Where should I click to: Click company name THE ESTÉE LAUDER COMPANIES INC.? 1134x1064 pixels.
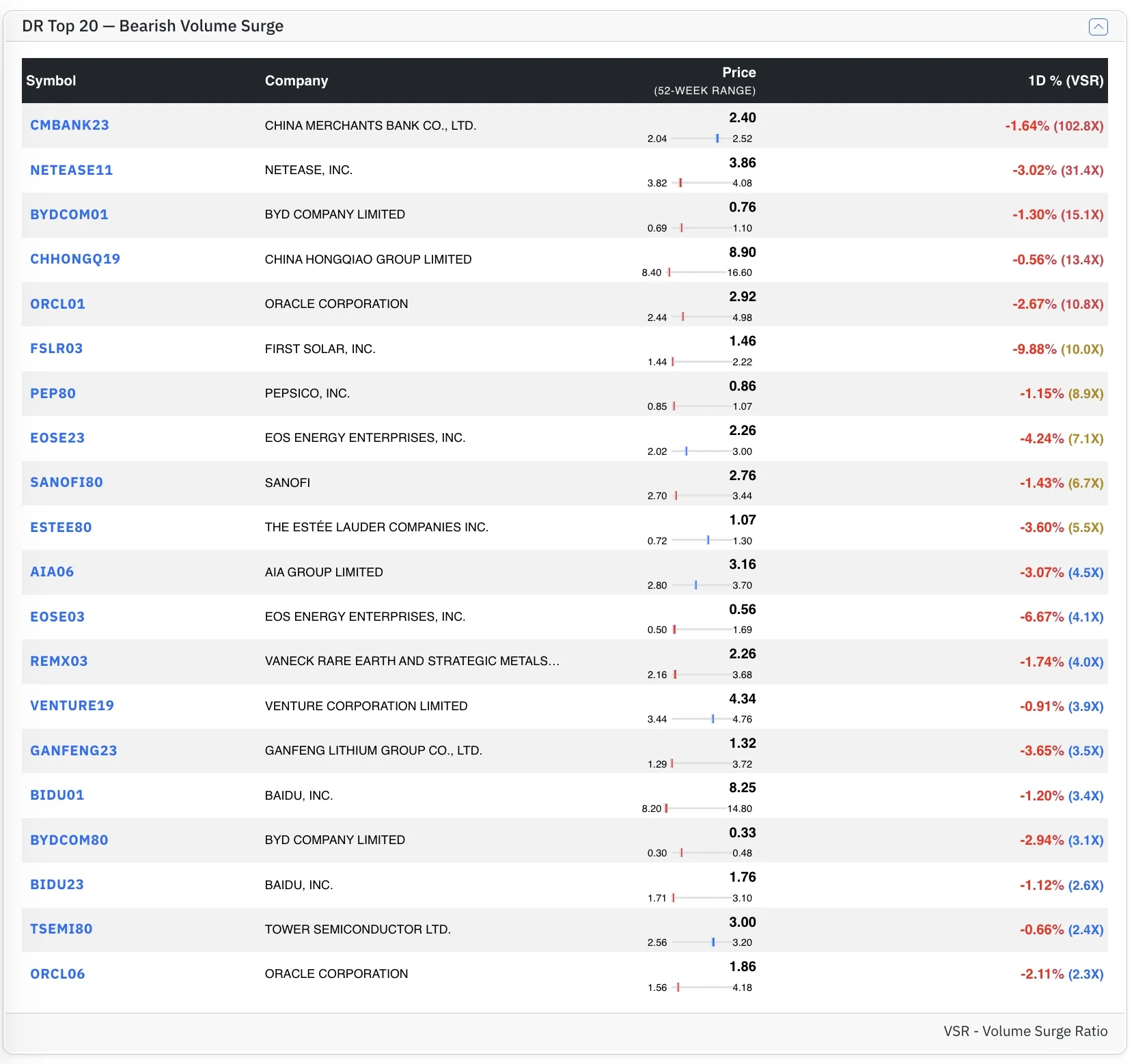tap(376, 527)
